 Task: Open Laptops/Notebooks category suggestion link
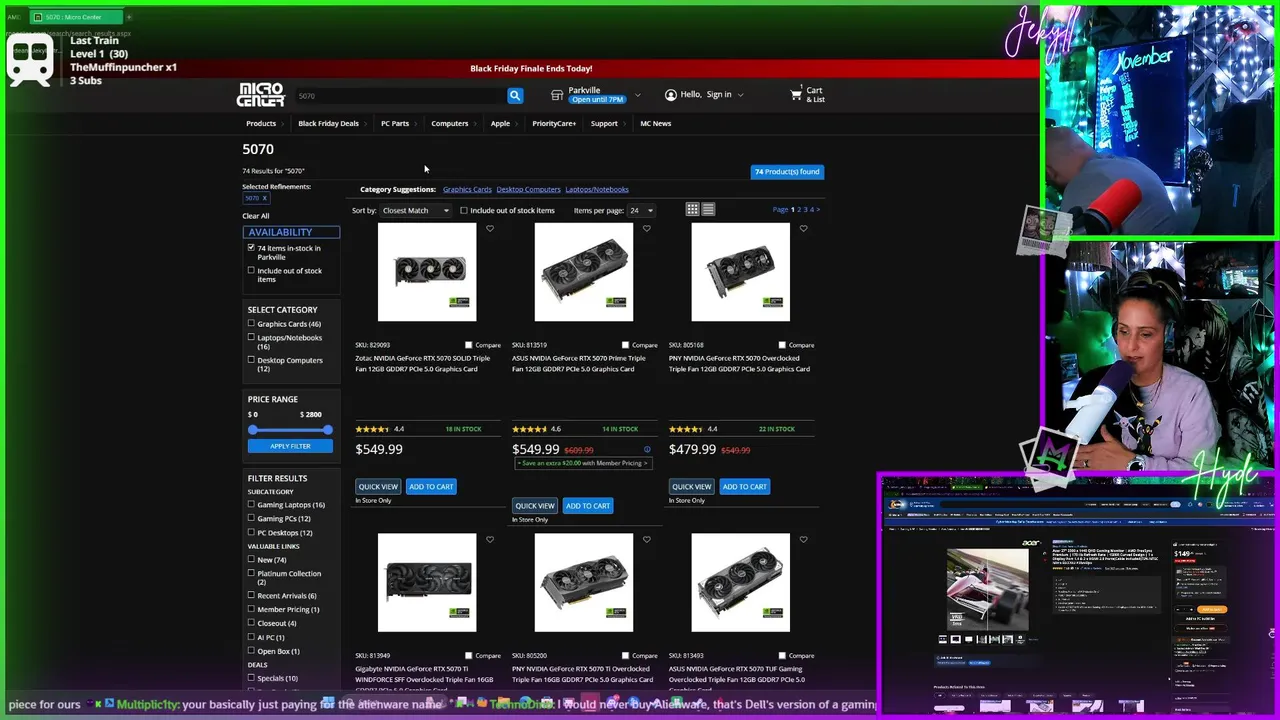point(597,189)
